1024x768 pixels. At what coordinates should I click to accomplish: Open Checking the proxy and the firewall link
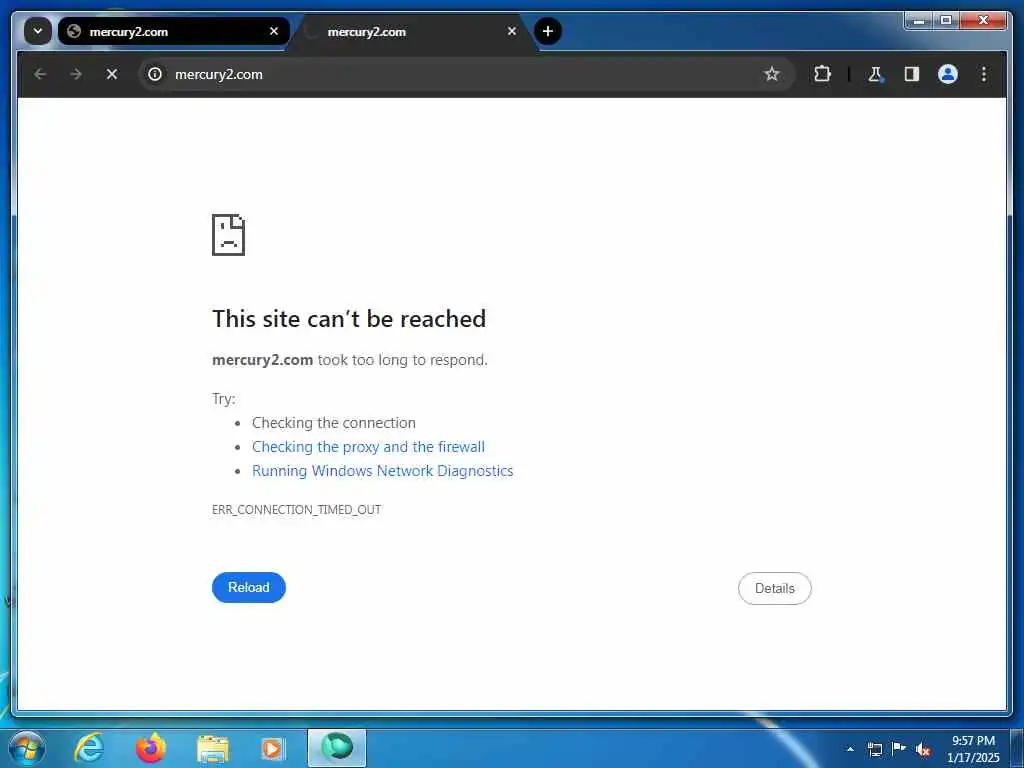pyautogui.click(x=368, y=447)
